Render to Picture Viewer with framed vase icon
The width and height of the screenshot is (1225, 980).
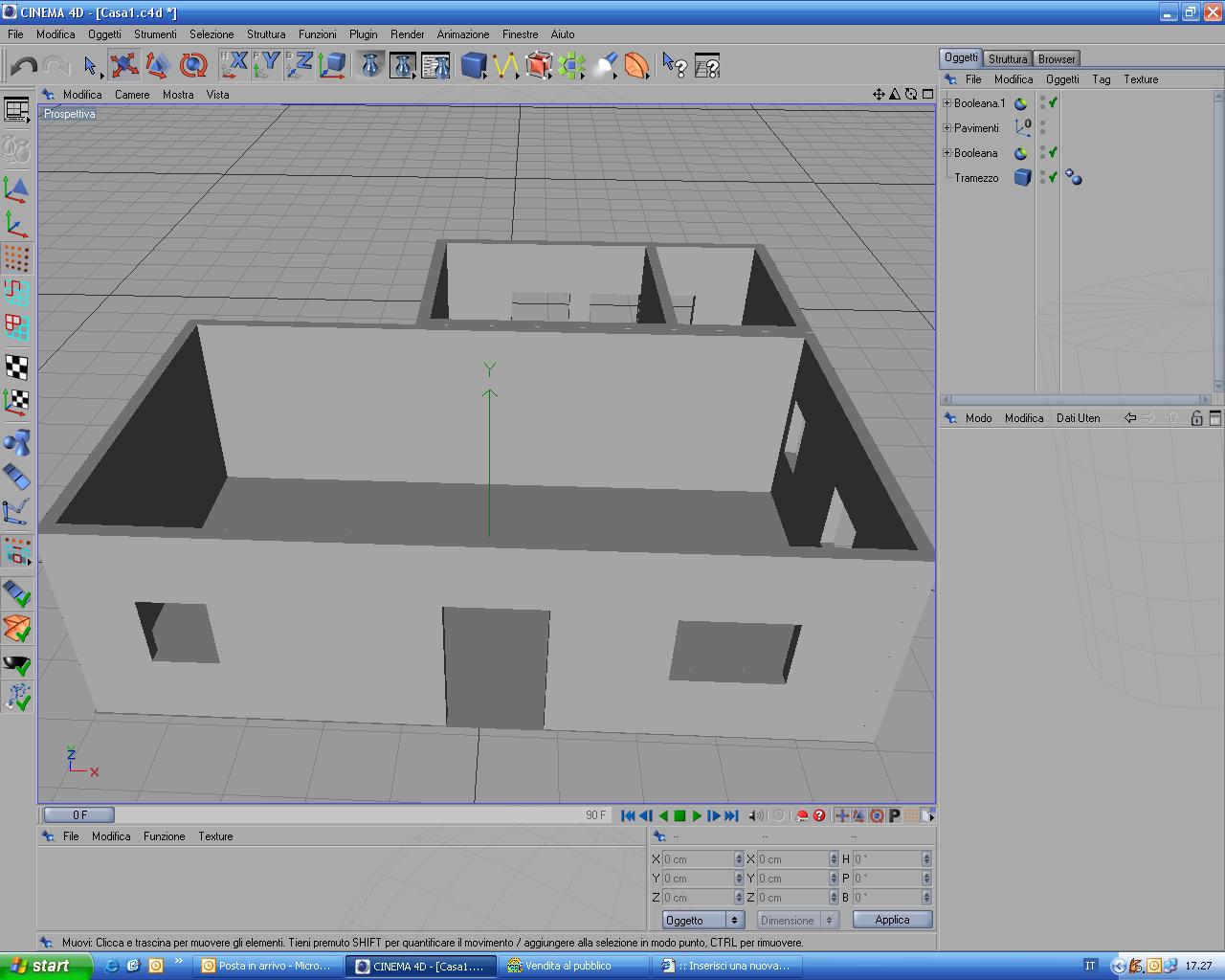pyautogui.click(x=403, y=65)
